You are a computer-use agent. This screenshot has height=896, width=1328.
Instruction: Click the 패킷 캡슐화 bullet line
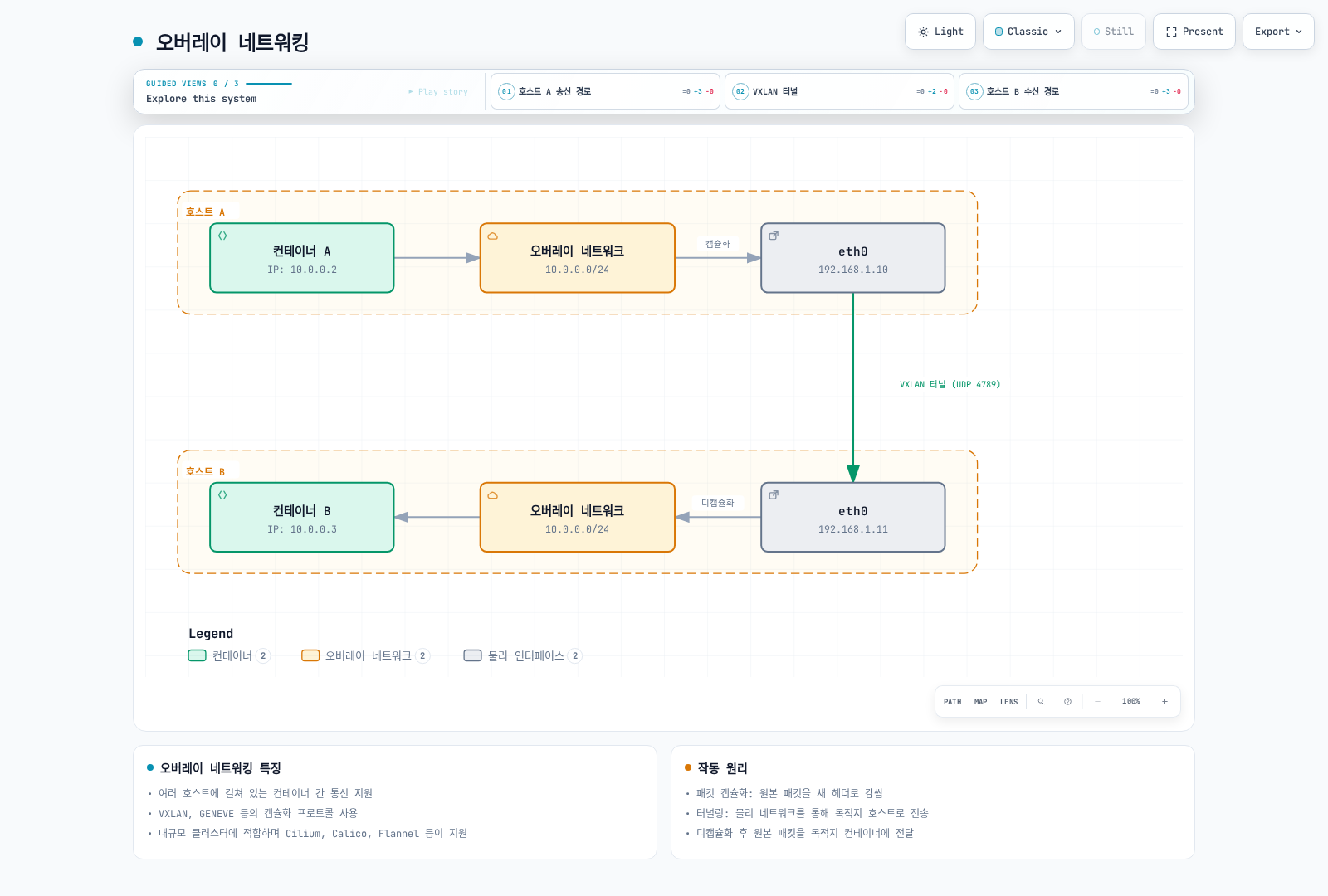point(789,794)
